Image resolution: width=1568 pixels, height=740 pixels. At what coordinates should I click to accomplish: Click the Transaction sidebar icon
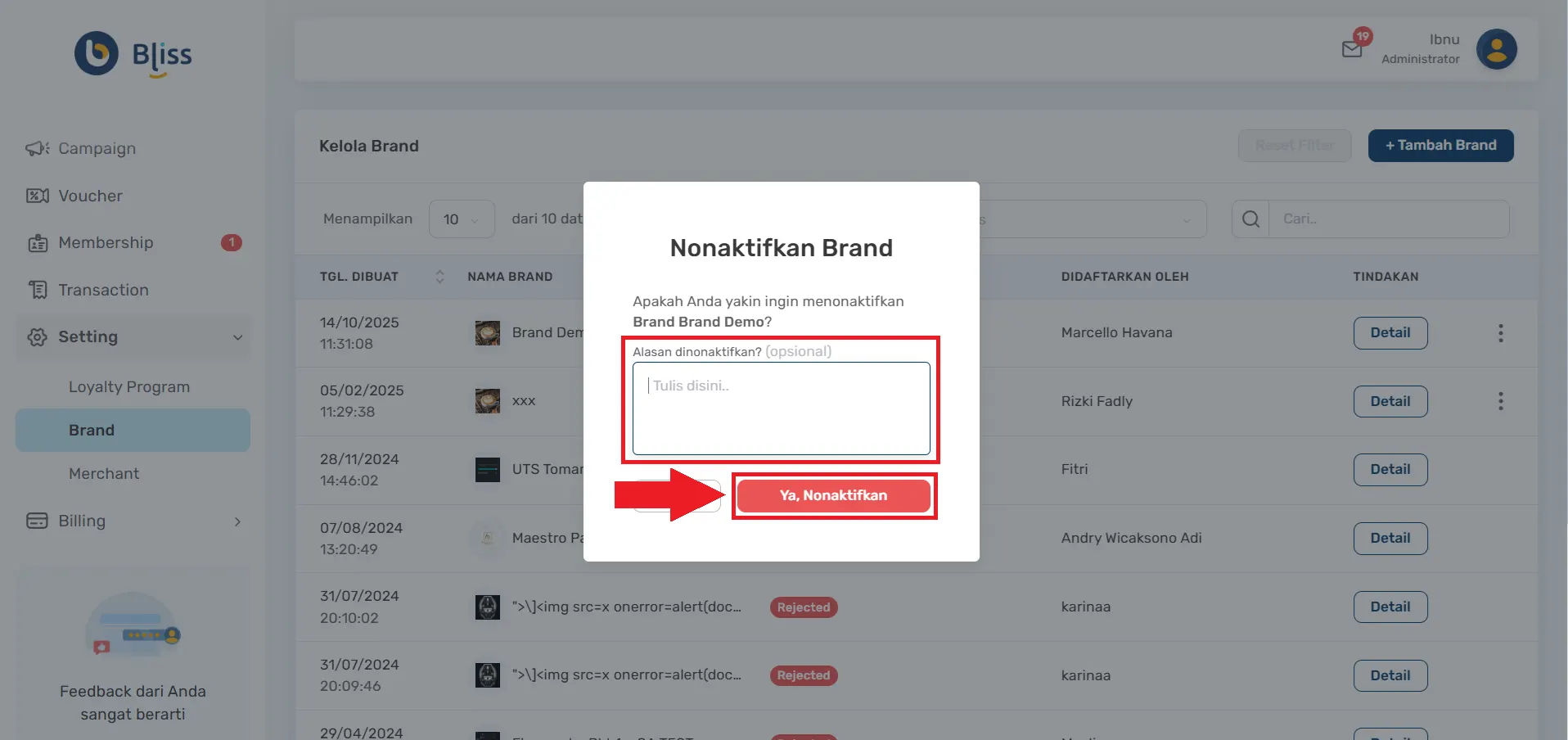(x=36, y=290)
